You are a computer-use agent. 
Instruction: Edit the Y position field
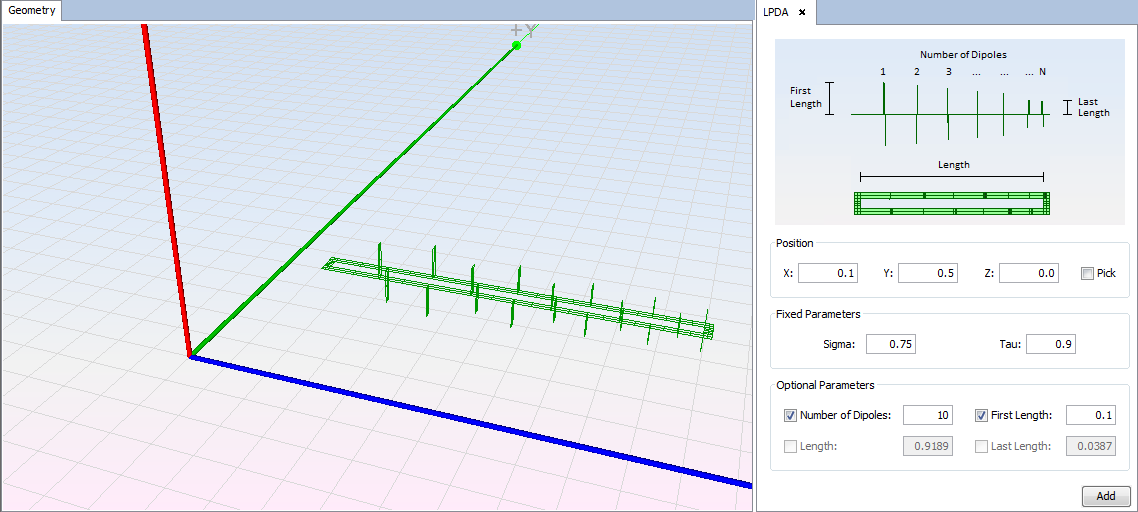[x=927, y=273]
